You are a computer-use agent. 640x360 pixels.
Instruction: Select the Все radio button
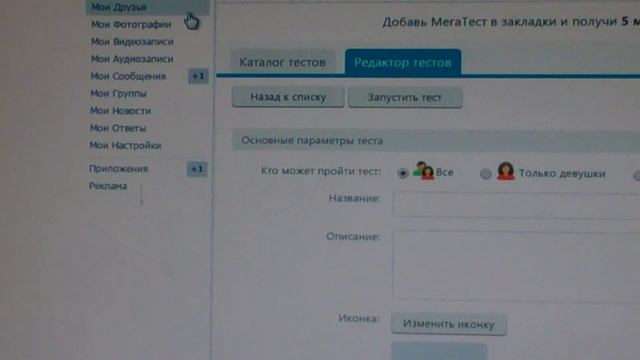click(403, 173)
